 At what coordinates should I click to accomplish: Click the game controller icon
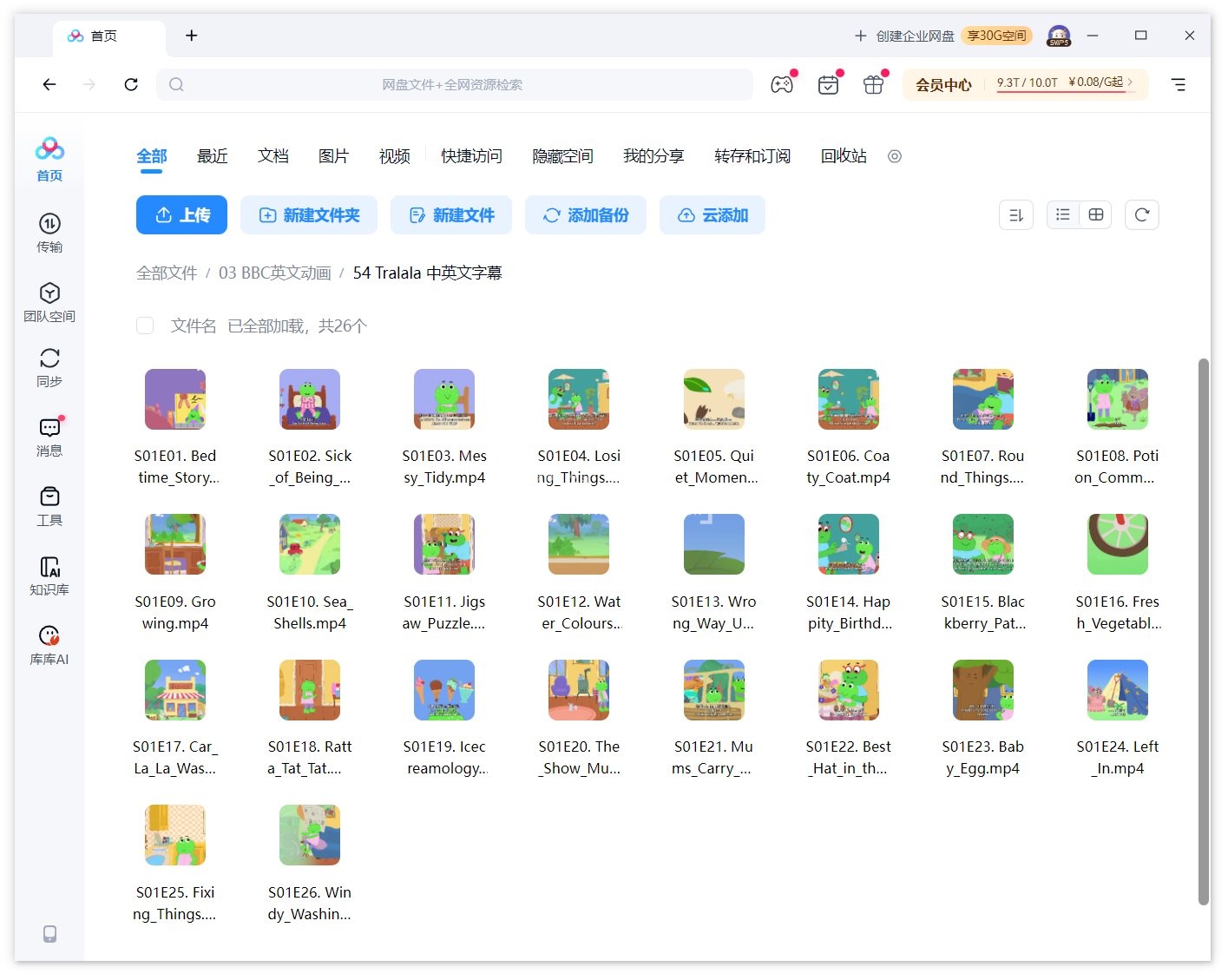pos(782,84)
